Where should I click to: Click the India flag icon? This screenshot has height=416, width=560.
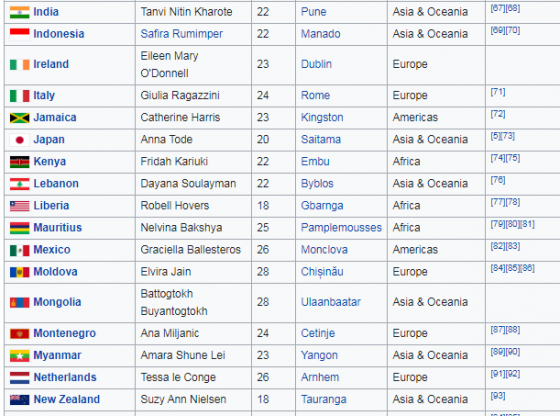[x=19, y=12]
